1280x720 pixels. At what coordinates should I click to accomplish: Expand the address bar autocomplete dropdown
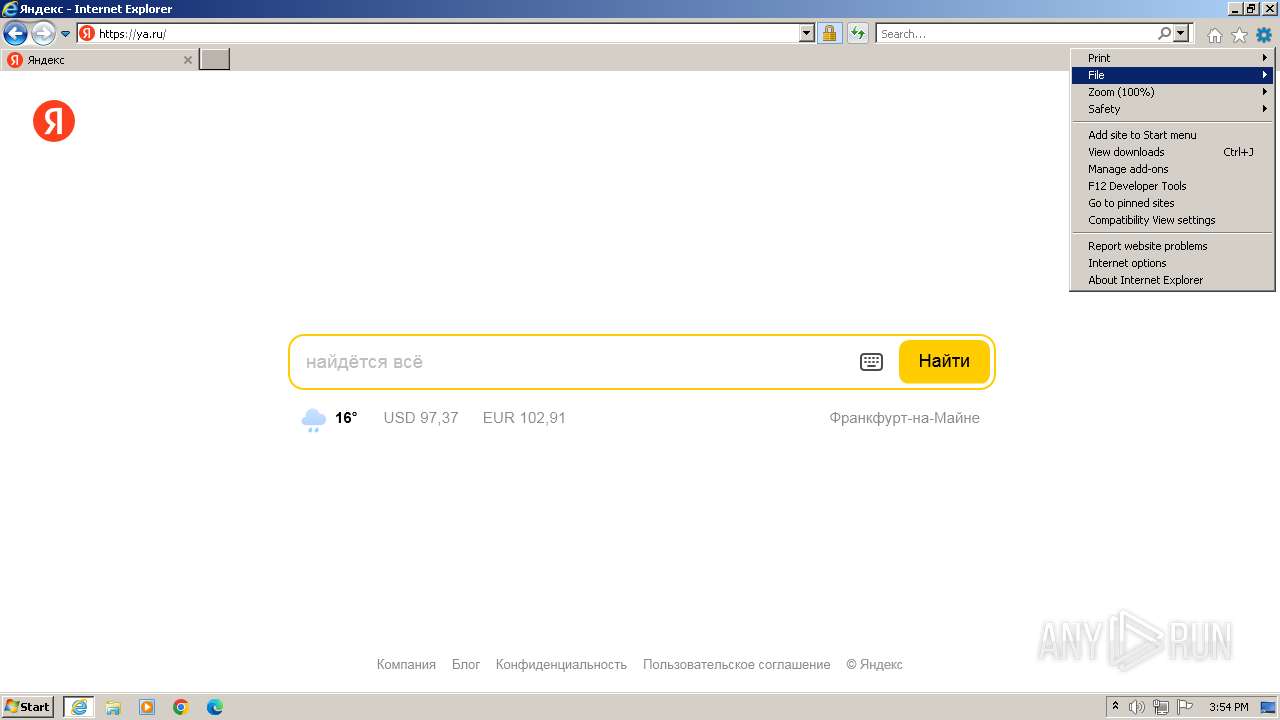click(x=807, y=33)
